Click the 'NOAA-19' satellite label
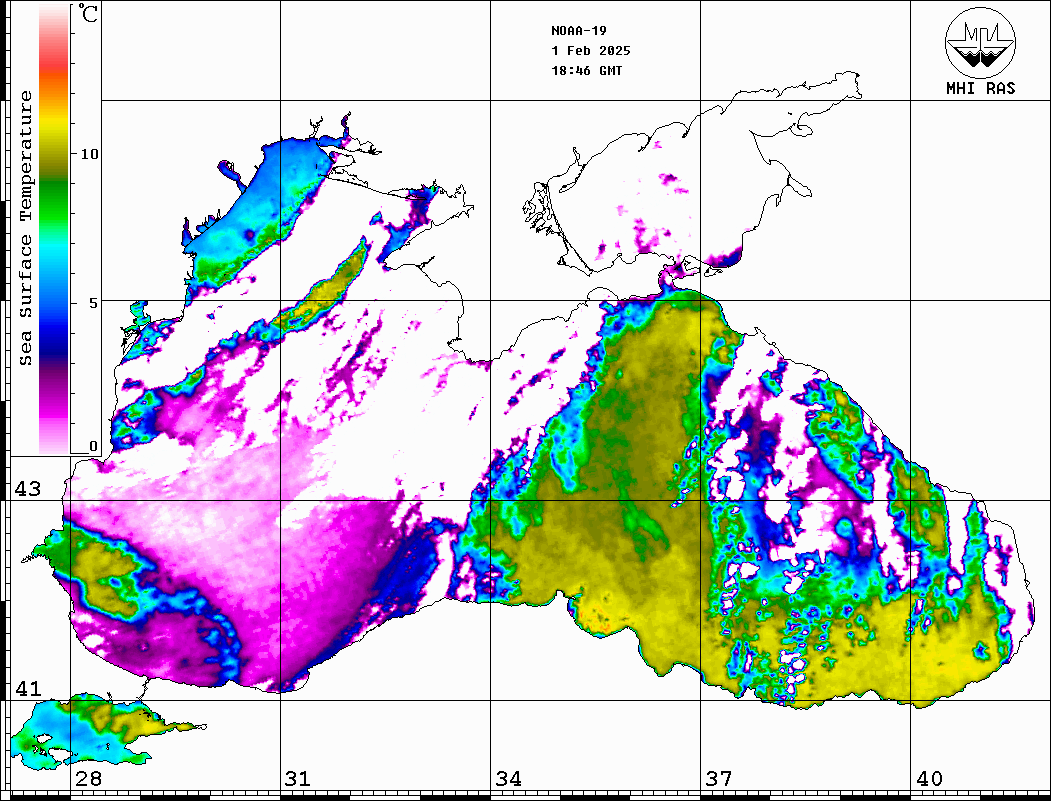This screenshot has width=1051, height=801. point(579,31)
